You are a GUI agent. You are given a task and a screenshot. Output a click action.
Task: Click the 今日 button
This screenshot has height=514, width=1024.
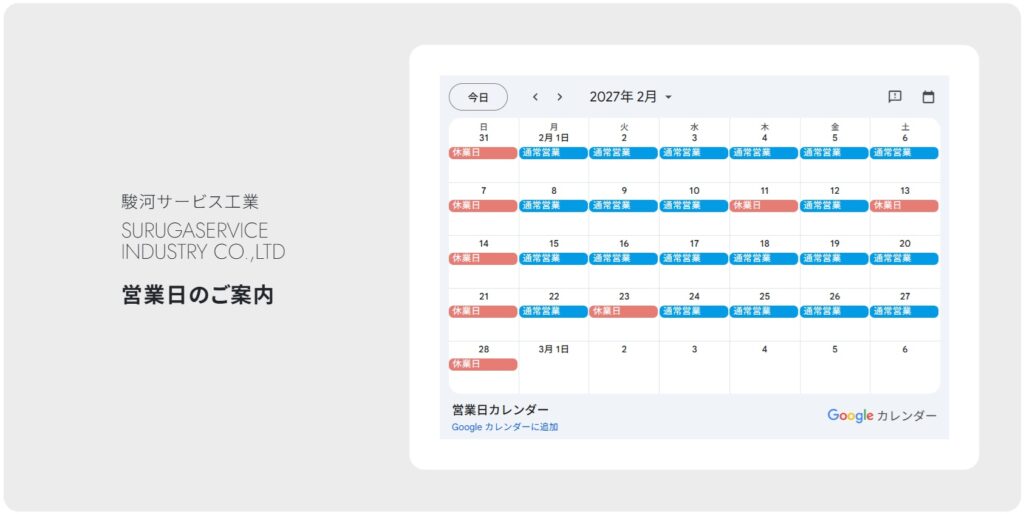(478, 97)
